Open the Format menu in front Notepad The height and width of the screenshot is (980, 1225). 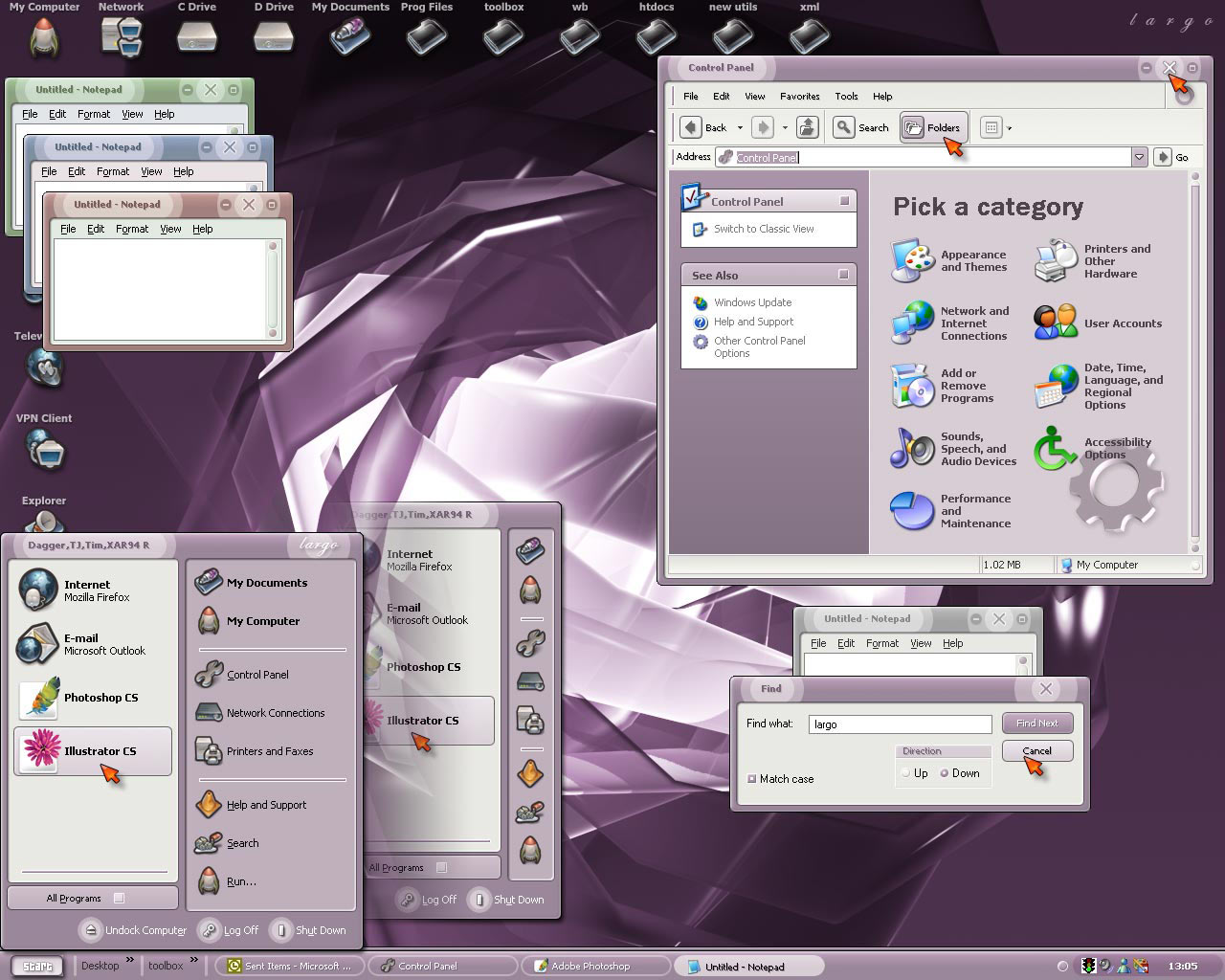132,230
